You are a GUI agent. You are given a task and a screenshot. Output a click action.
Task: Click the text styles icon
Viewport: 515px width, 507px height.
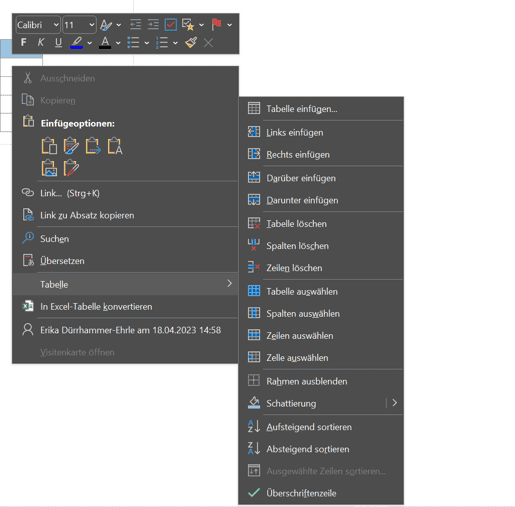[106, 25]
